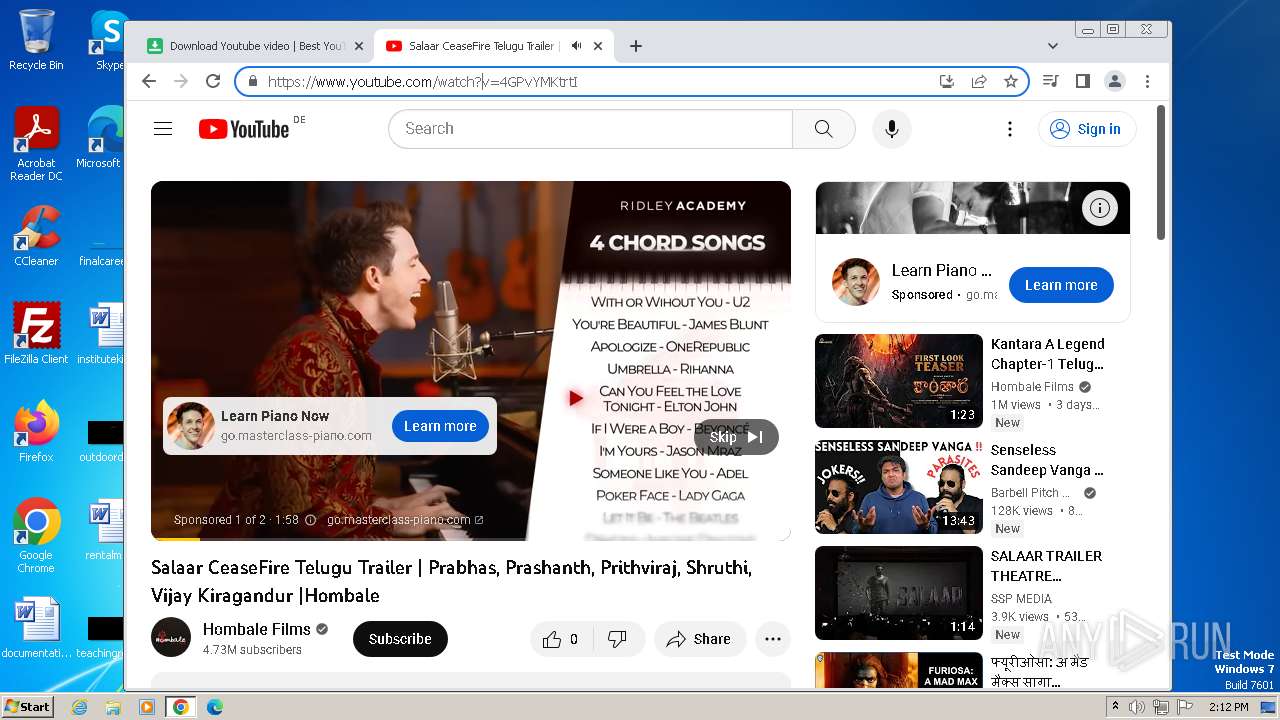Click Learn more in sidebar ad

pos(1061,285)
